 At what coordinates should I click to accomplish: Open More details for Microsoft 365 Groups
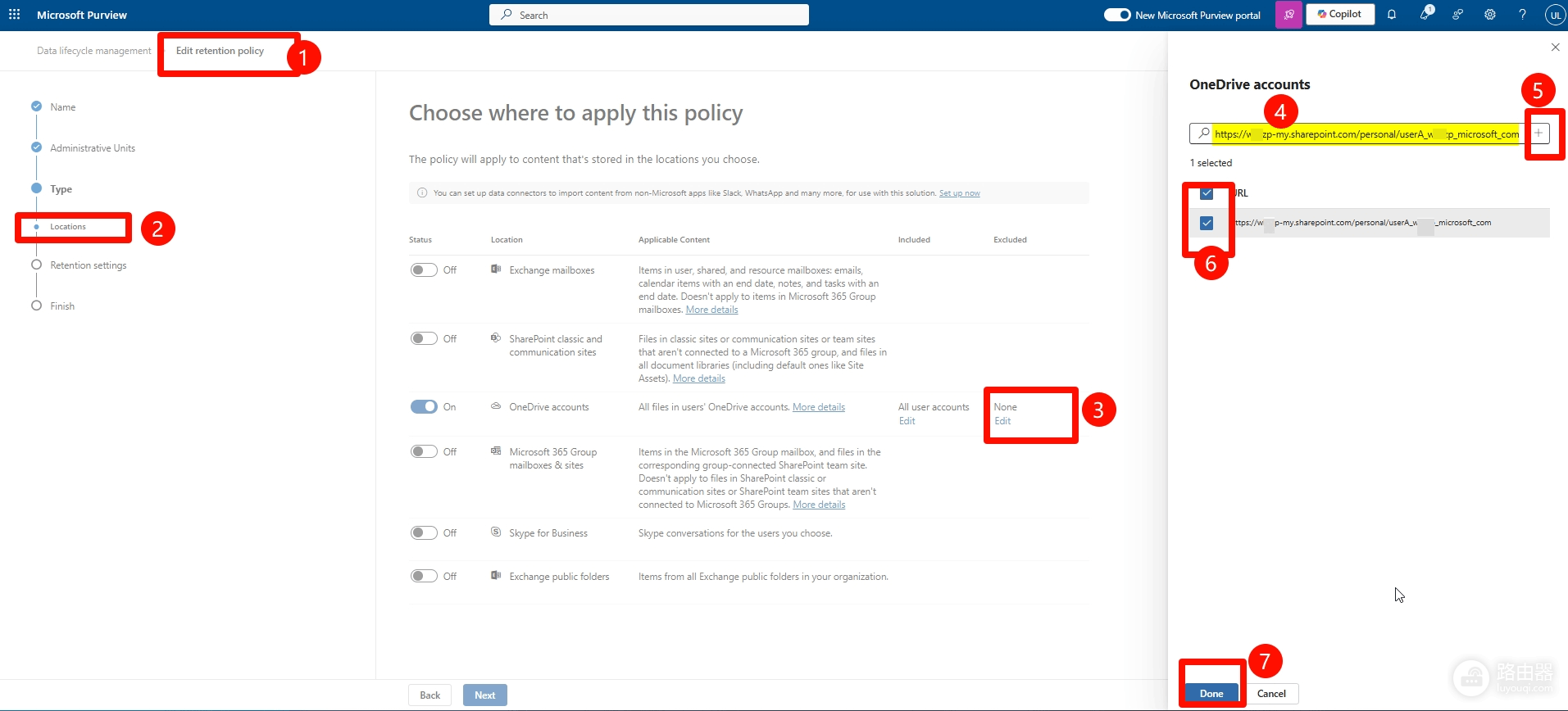tap(819, 505)
